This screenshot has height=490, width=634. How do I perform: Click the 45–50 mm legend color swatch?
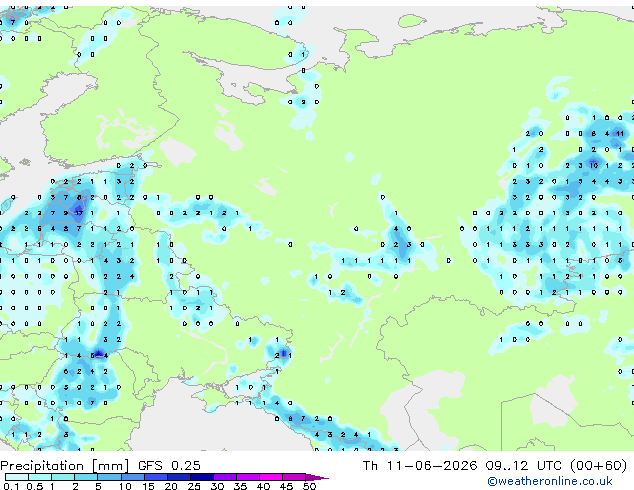tap(294, 477)
